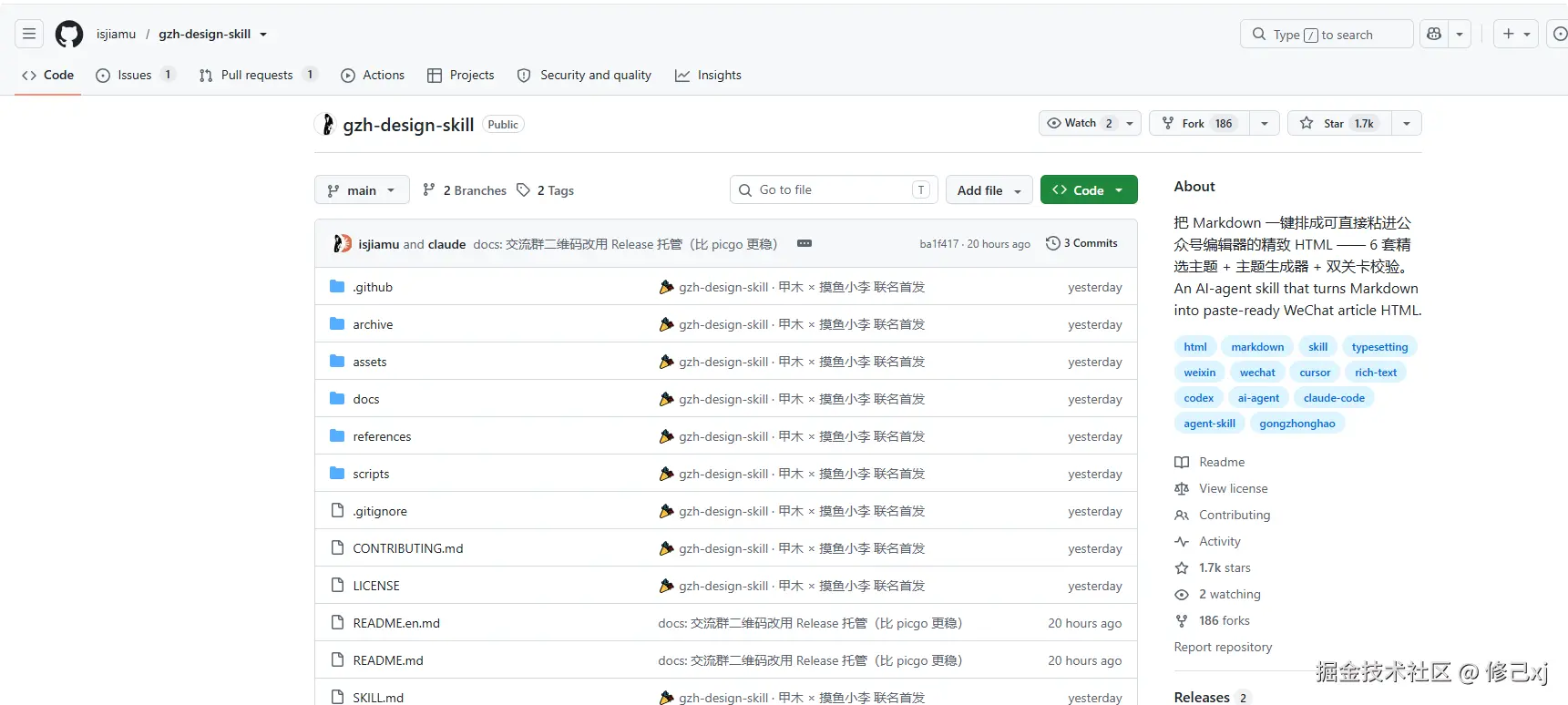
Task: Switch to the Code tab
Action: [x=48, y=76]
